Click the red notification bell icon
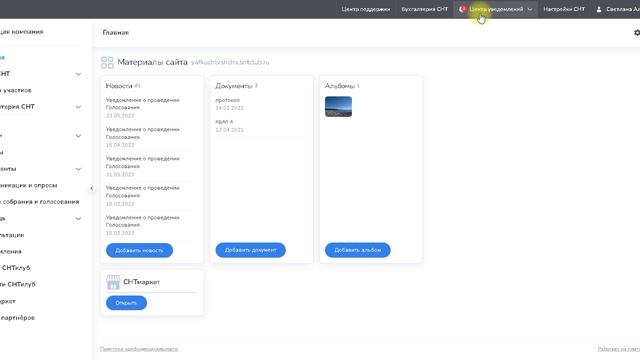 click(x=462, y=9)
